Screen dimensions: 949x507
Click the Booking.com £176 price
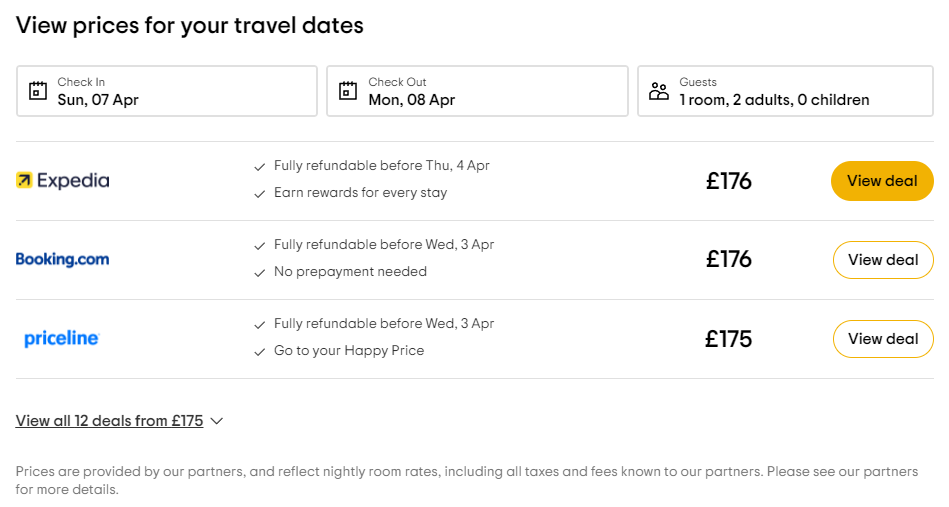728,260
